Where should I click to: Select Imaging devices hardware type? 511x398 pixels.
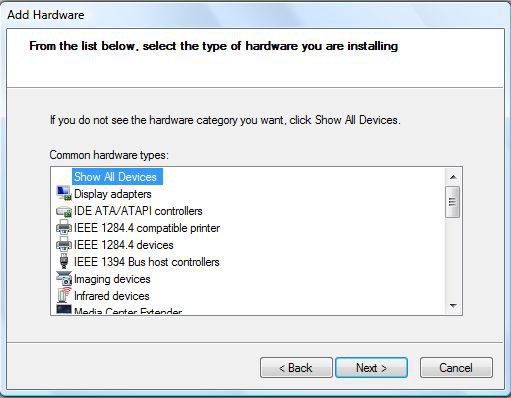[112, 279]
